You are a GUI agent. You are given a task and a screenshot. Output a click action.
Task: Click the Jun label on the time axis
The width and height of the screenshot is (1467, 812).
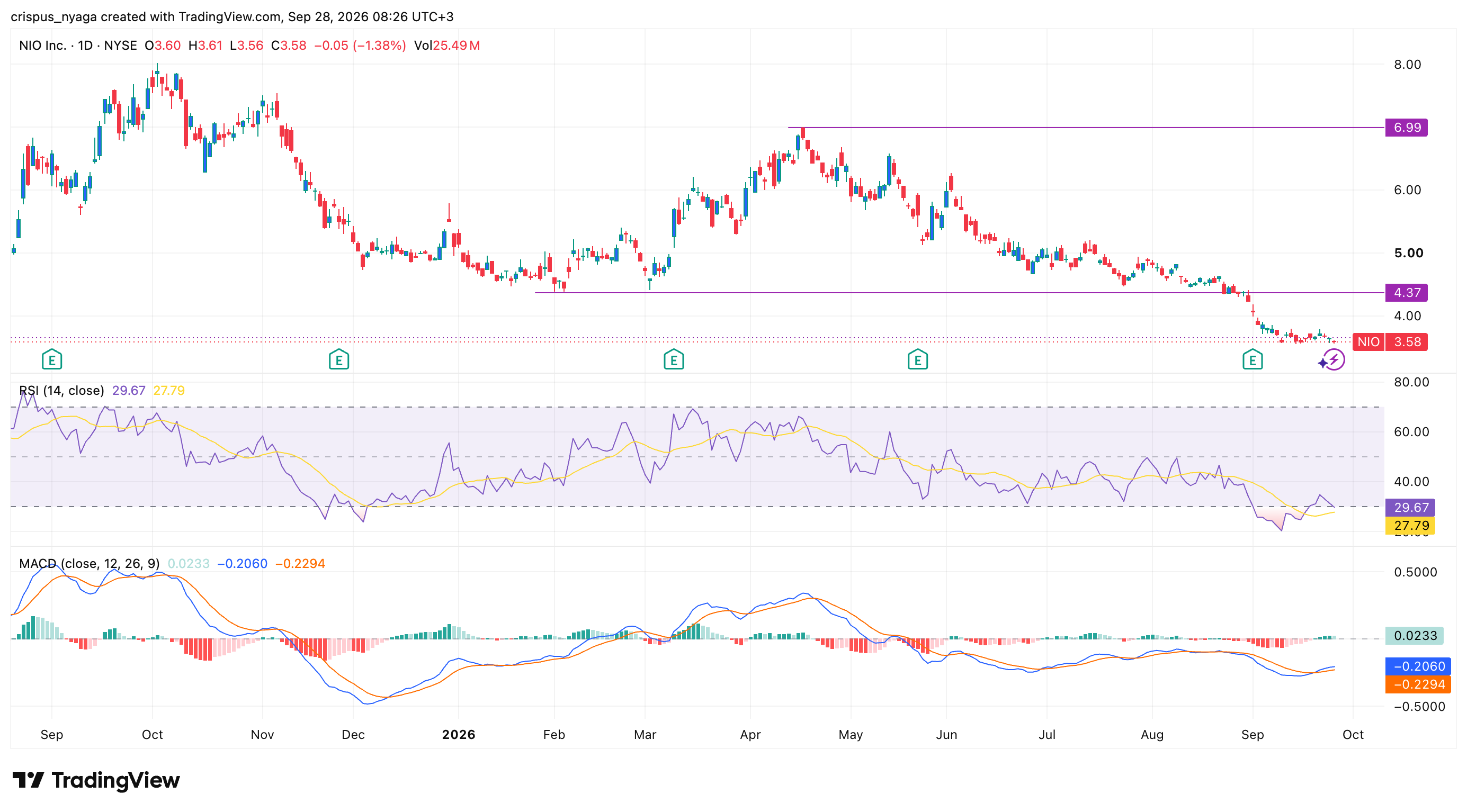[946, 735]
